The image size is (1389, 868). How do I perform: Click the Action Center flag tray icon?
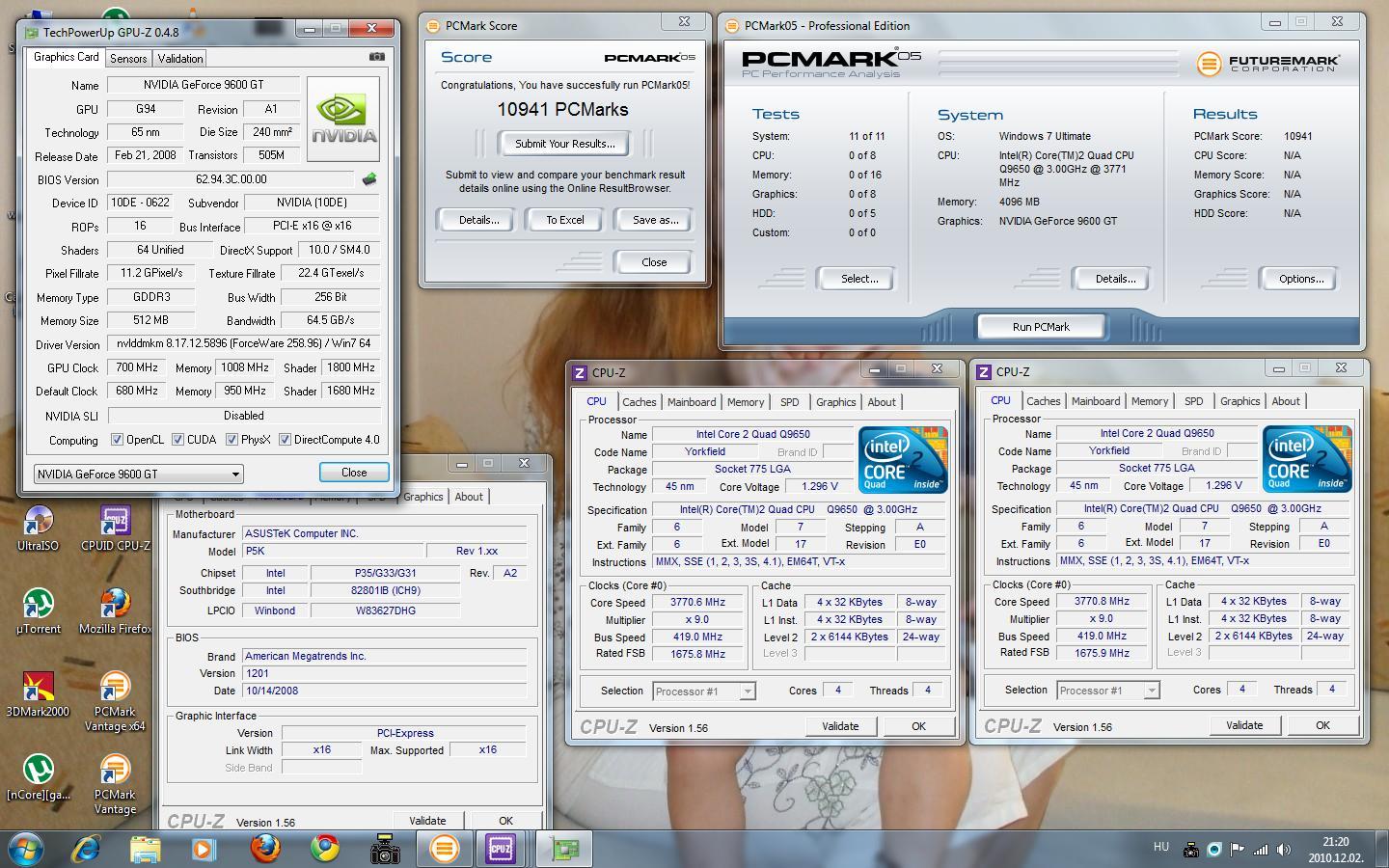click(x=1238, y=850)
